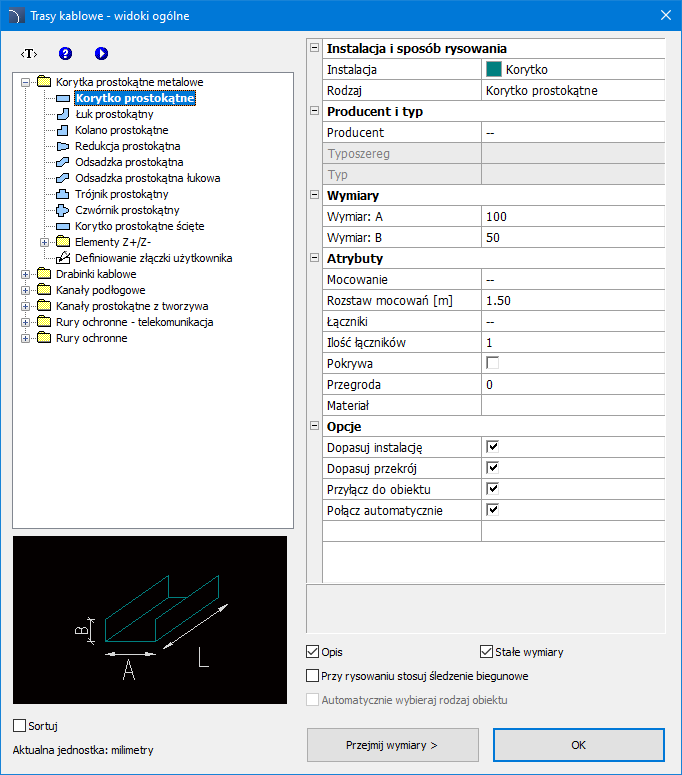Collapse the Wymiary property section
Viewport: 682px width, 775px height.
click(x=315, y=196)
